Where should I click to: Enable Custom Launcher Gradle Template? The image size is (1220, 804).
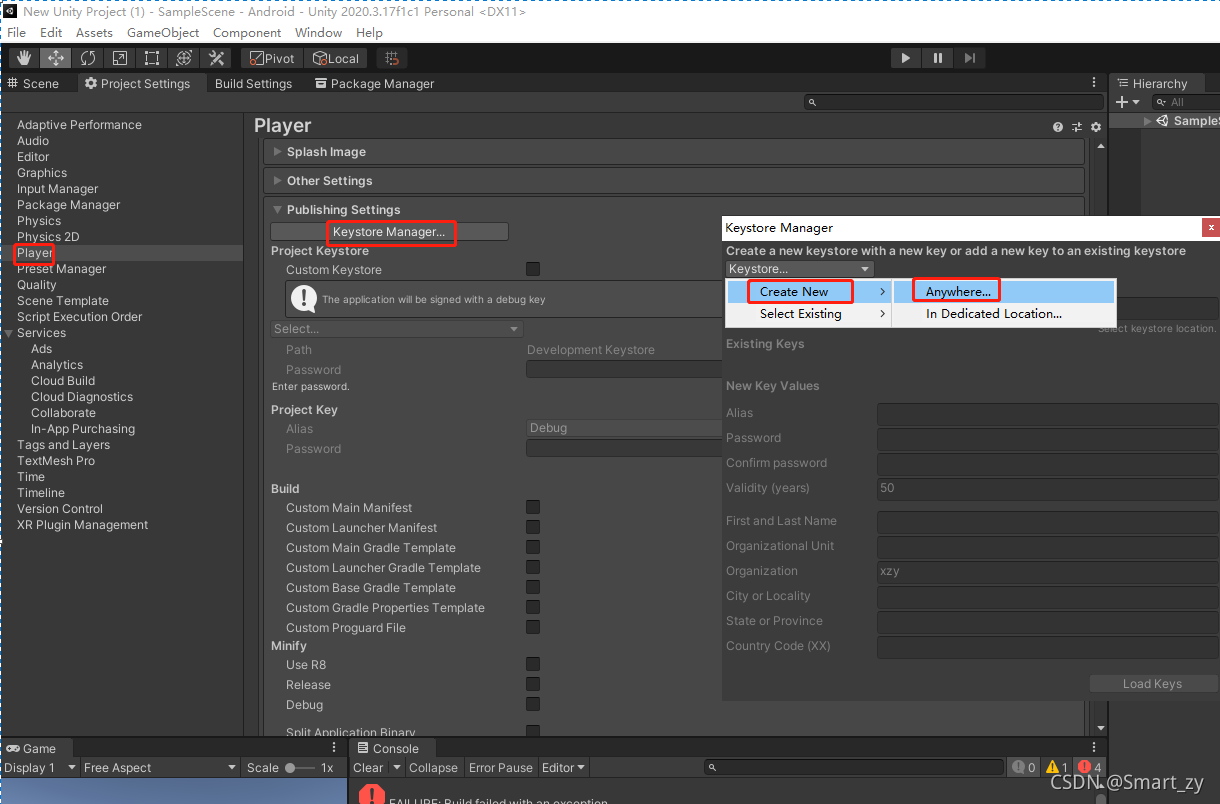[533, 567]
